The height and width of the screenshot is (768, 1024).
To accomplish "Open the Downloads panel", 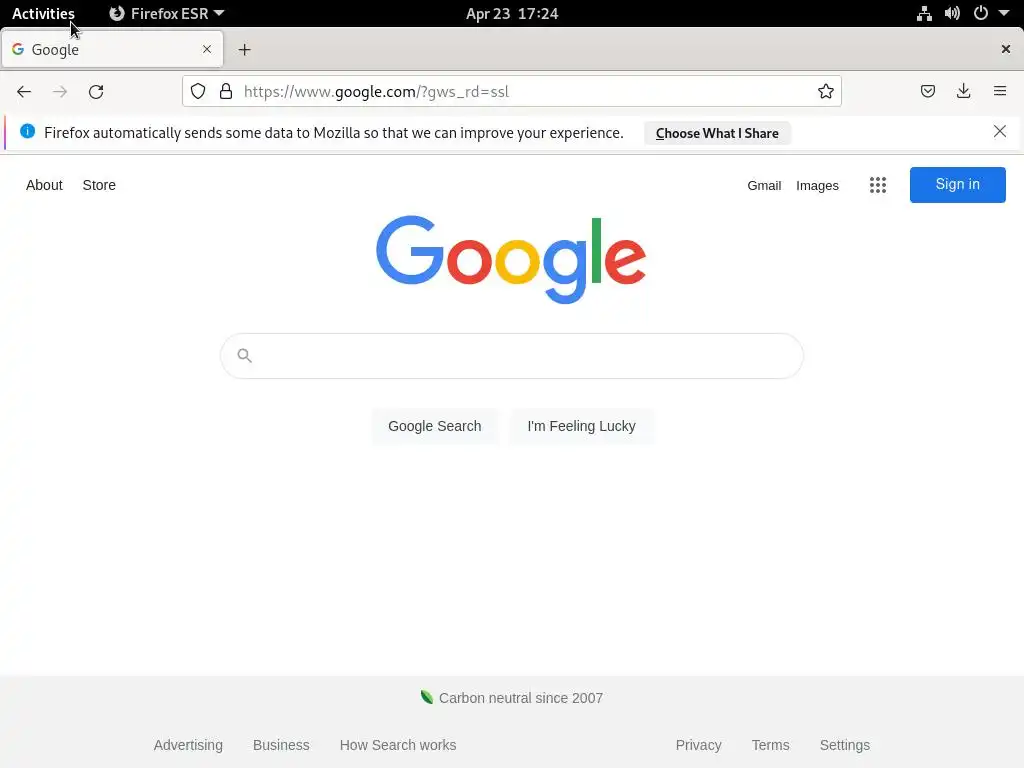I will 963,91.
